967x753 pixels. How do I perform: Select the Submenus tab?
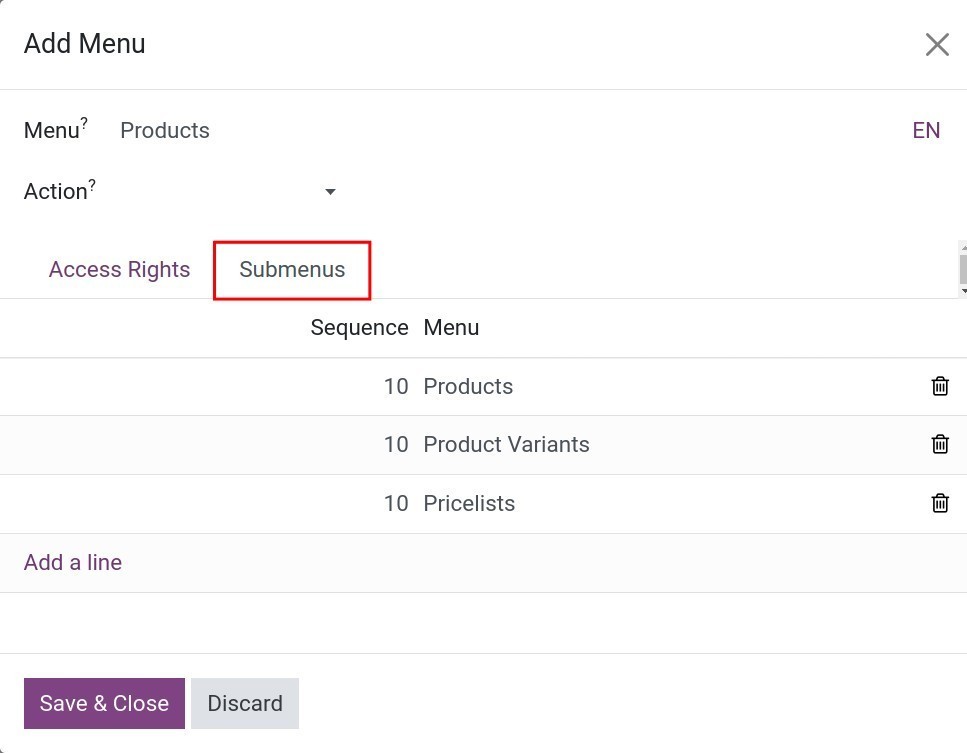coord(292,270)
